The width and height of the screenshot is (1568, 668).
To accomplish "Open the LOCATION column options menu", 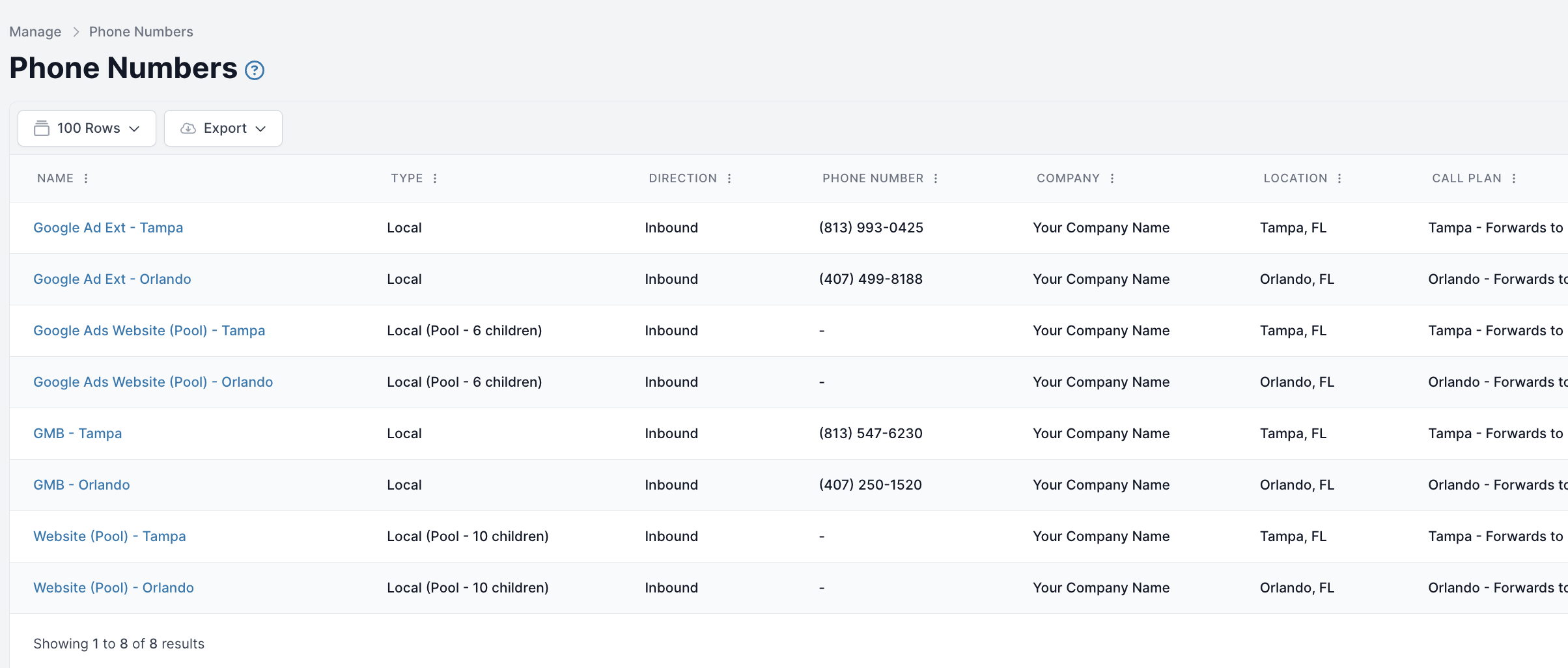I will 1339,178.
